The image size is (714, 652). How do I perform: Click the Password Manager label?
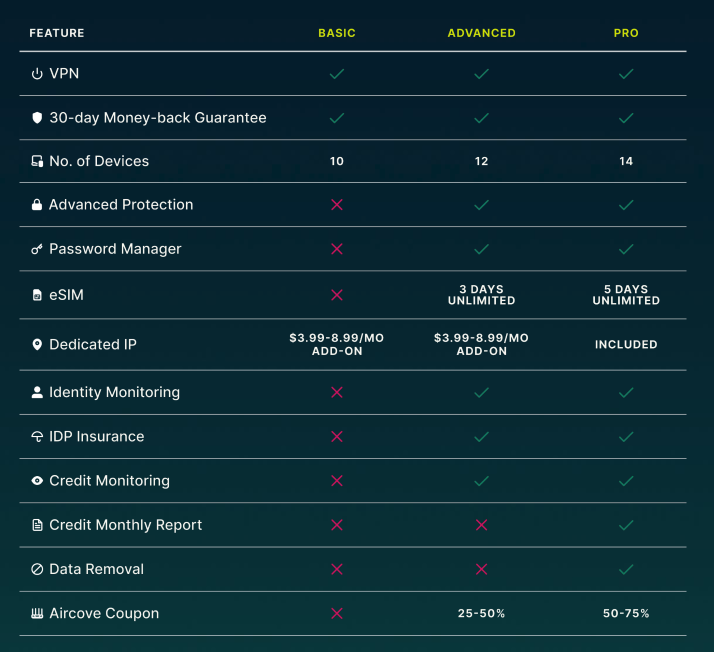pyautogui.click(x=115, y=249)
